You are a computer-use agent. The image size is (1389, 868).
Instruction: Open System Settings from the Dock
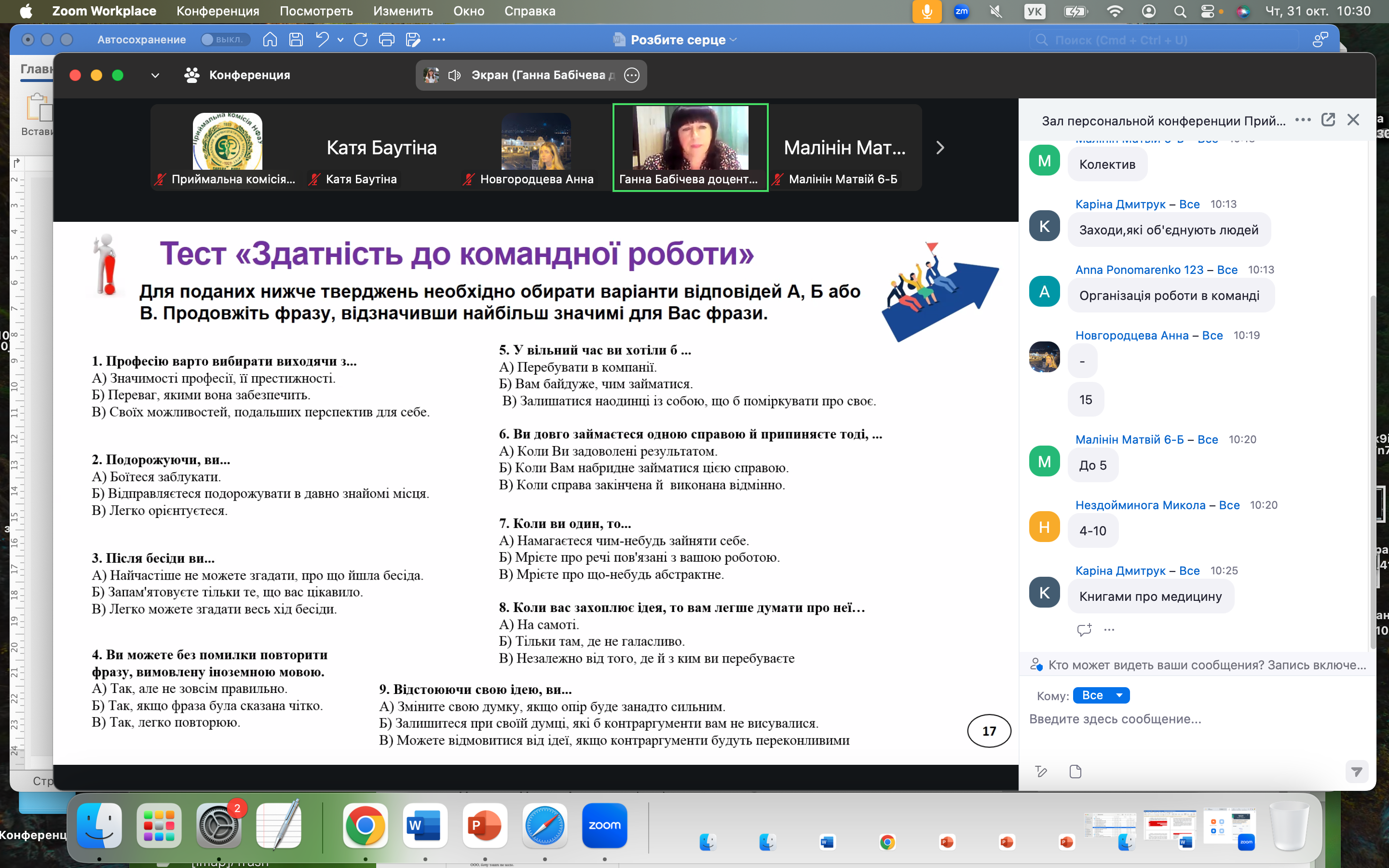[218, 826]
